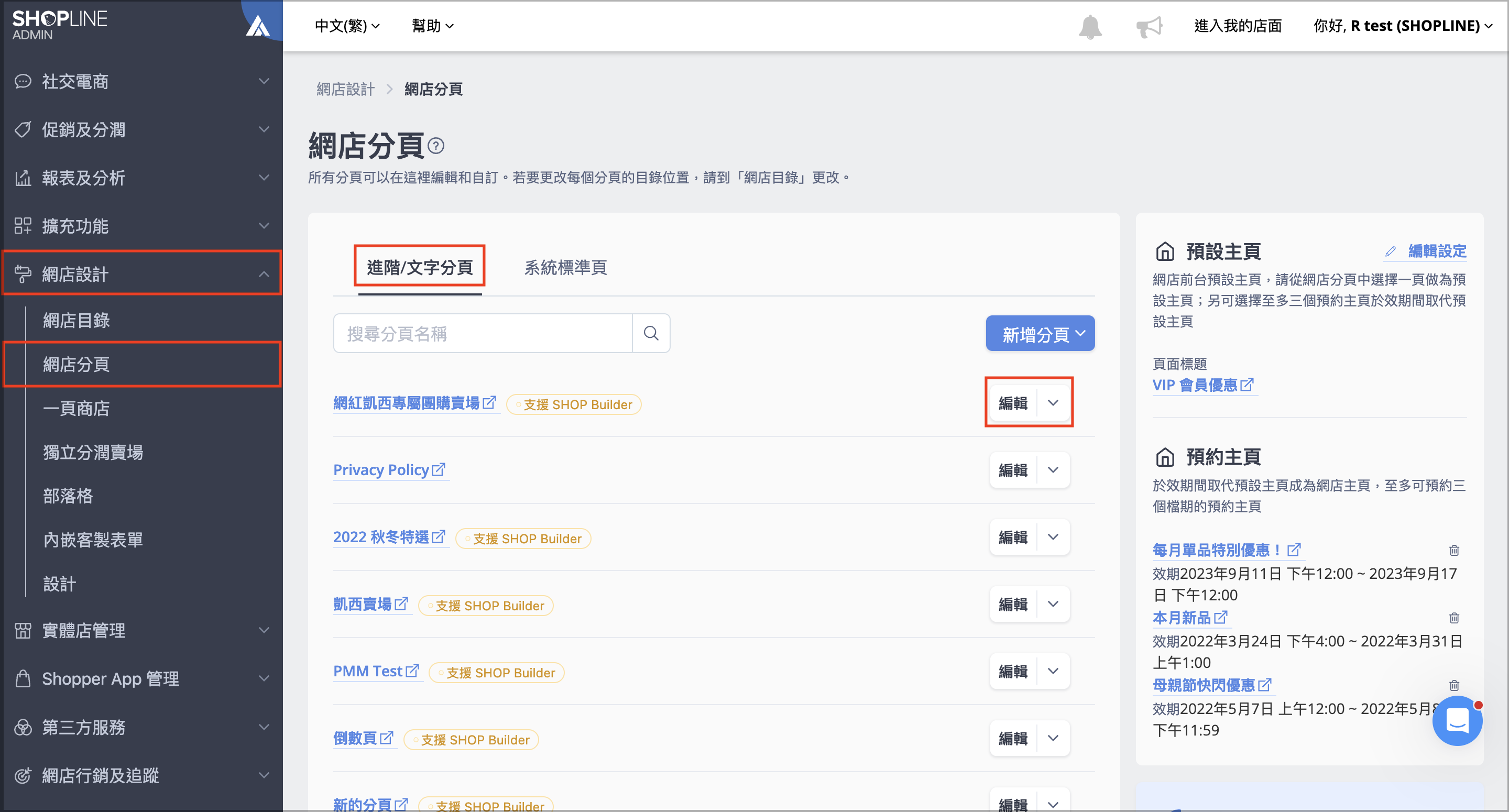Viewport: 1509px width, 812px height.
Task: Switch to the 系統標準頁 tab
Action: pyautogui.click(x=565, y=268)
